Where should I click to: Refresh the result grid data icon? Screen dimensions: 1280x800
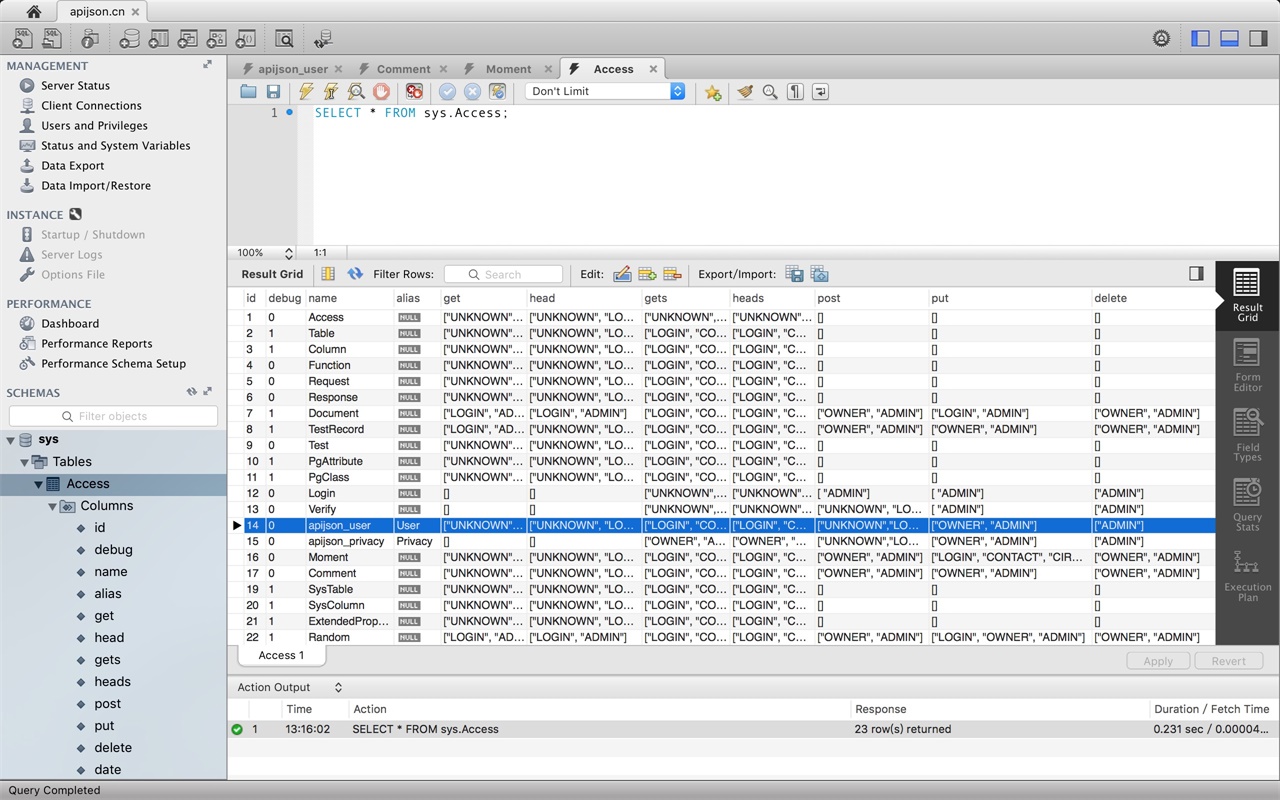coord(355,274)
